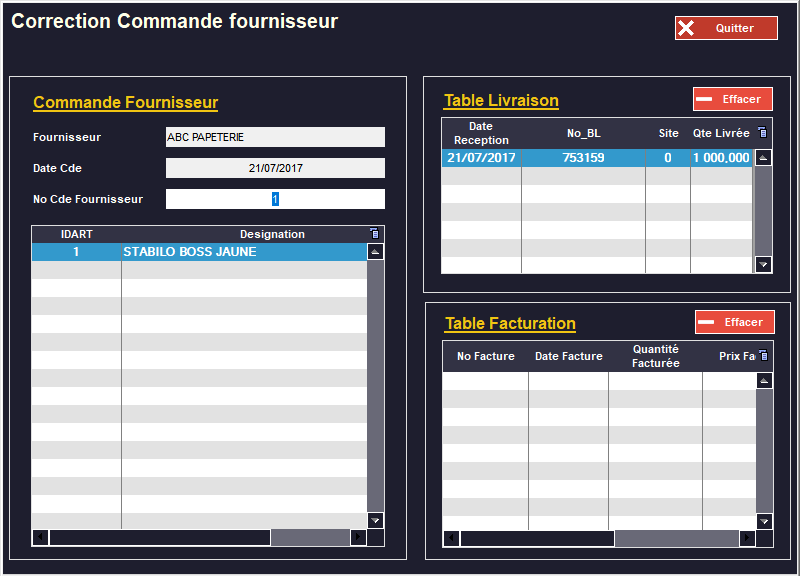
Task: Click Effacer in Table Facturation panel
Action: click(734, 322)
